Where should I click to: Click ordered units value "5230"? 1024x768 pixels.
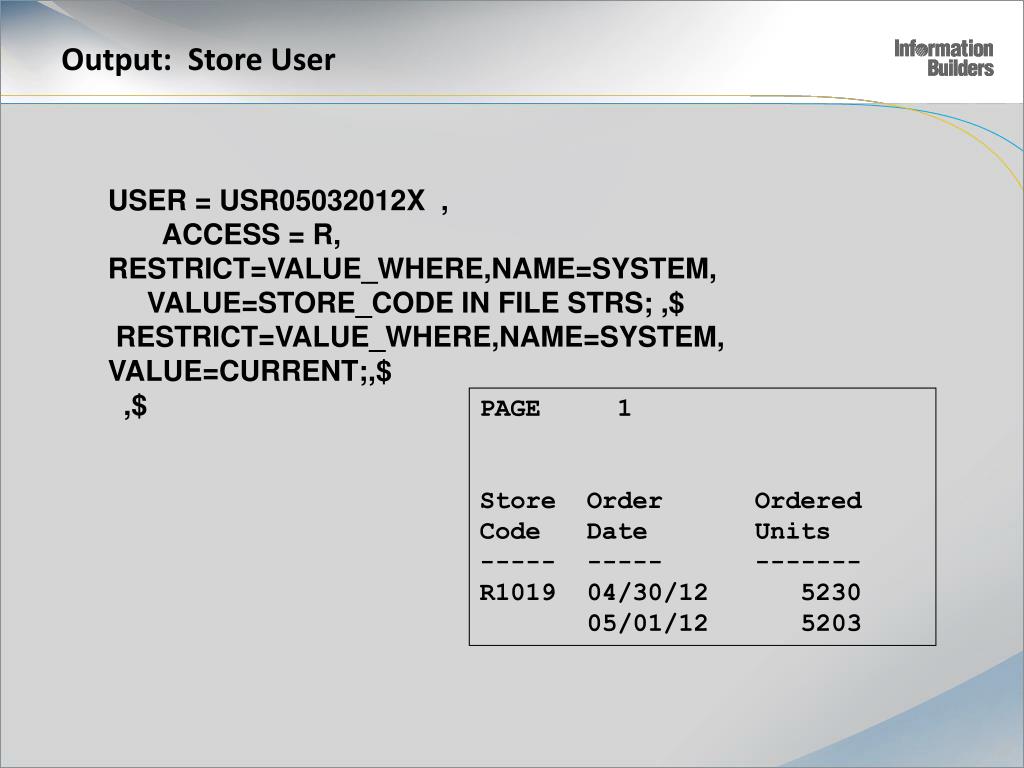[831, 592]
